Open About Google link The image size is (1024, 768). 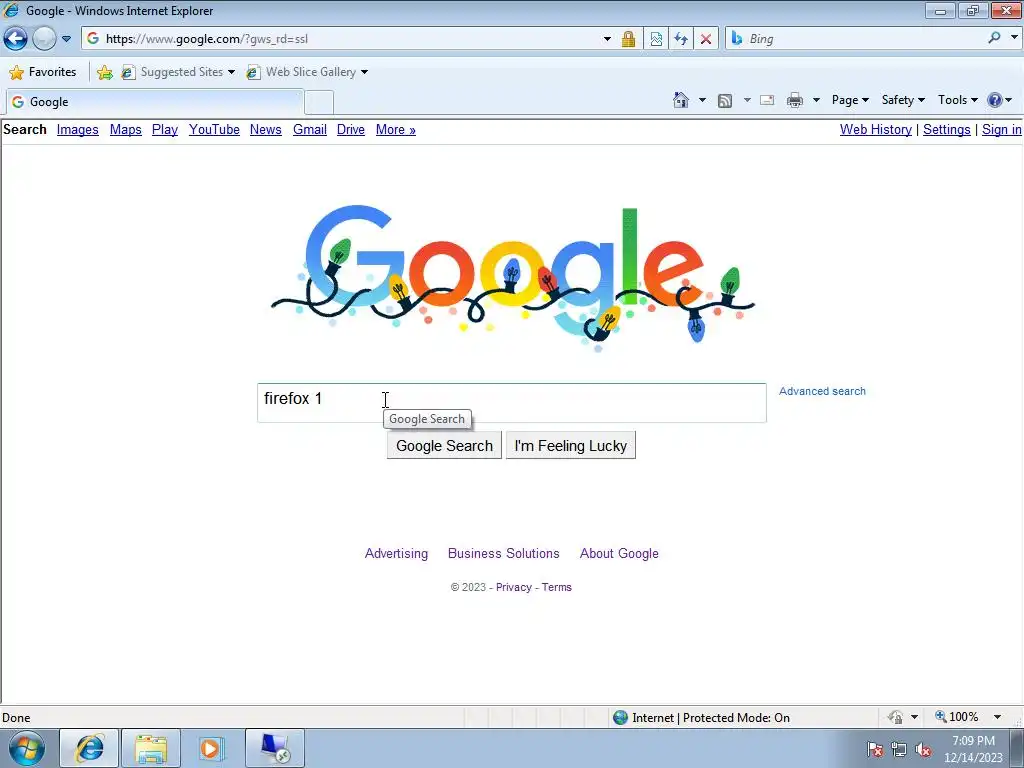click(x=619, y=553)
